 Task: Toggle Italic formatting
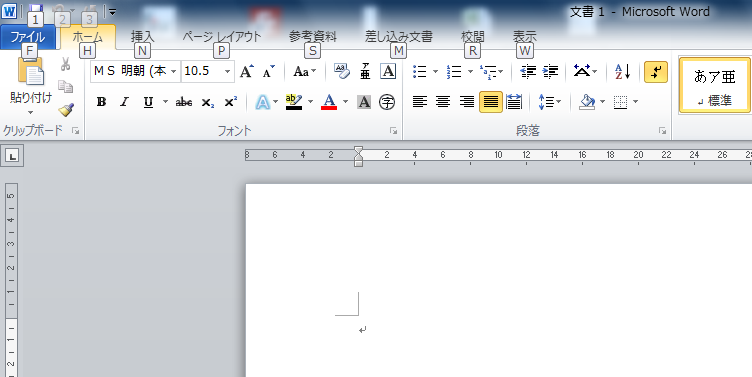coord(125,102)
